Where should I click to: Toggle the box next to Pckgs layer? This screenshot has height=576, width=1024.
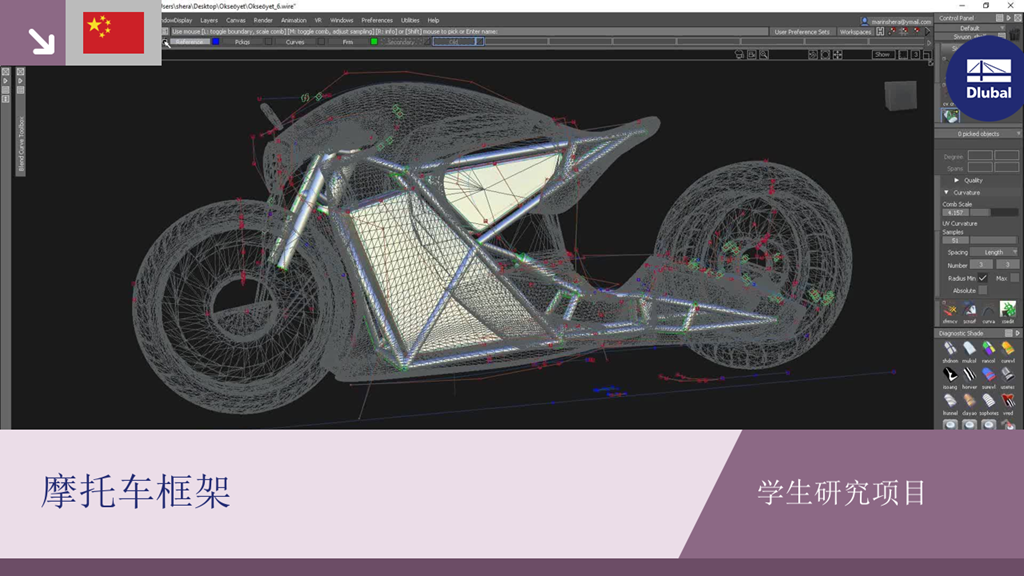(x=268, y=42)
